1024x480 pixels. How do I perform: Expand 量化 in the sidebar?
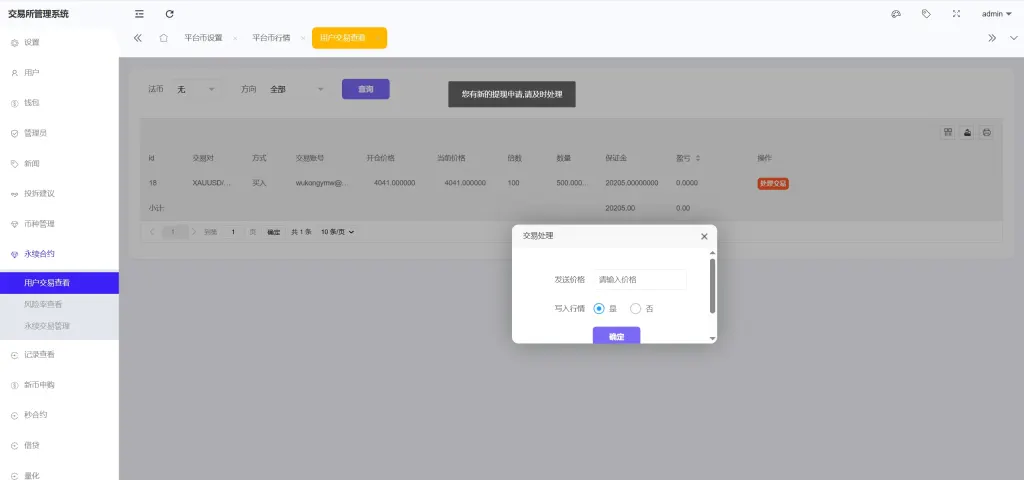point(59,475)
